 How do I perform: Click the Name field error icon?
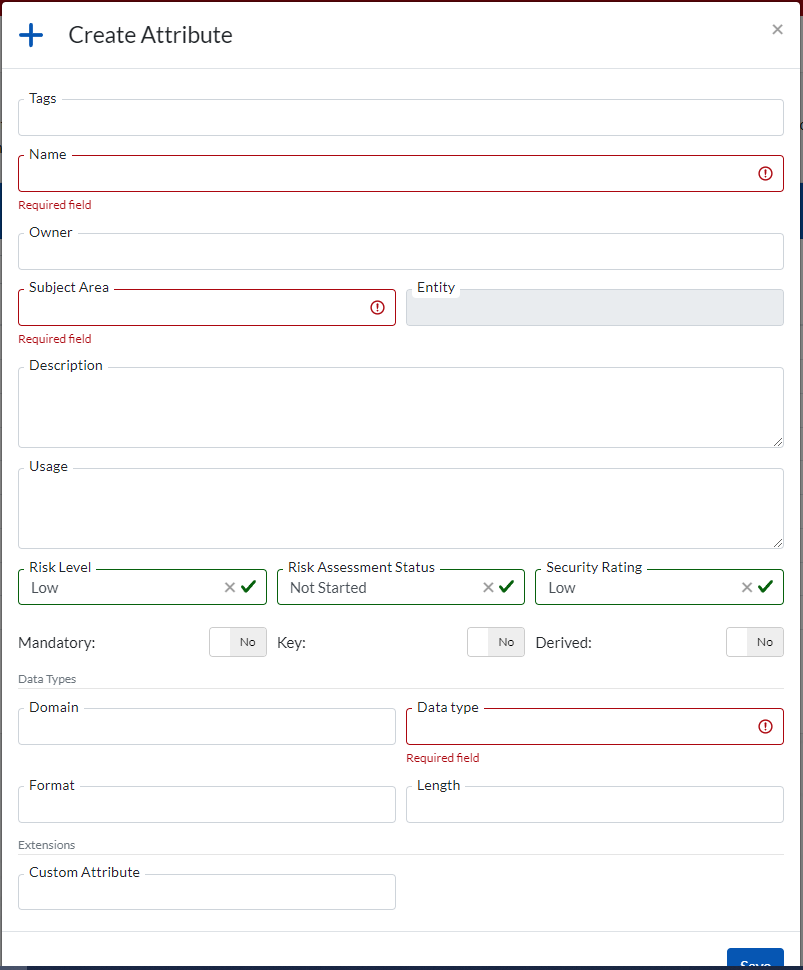766,173
